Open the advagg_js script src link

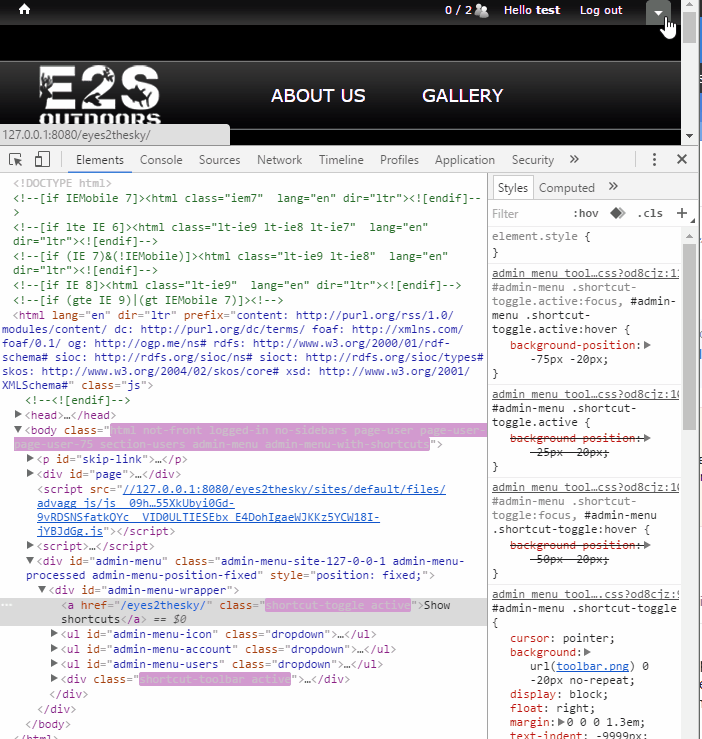(241, 510)
